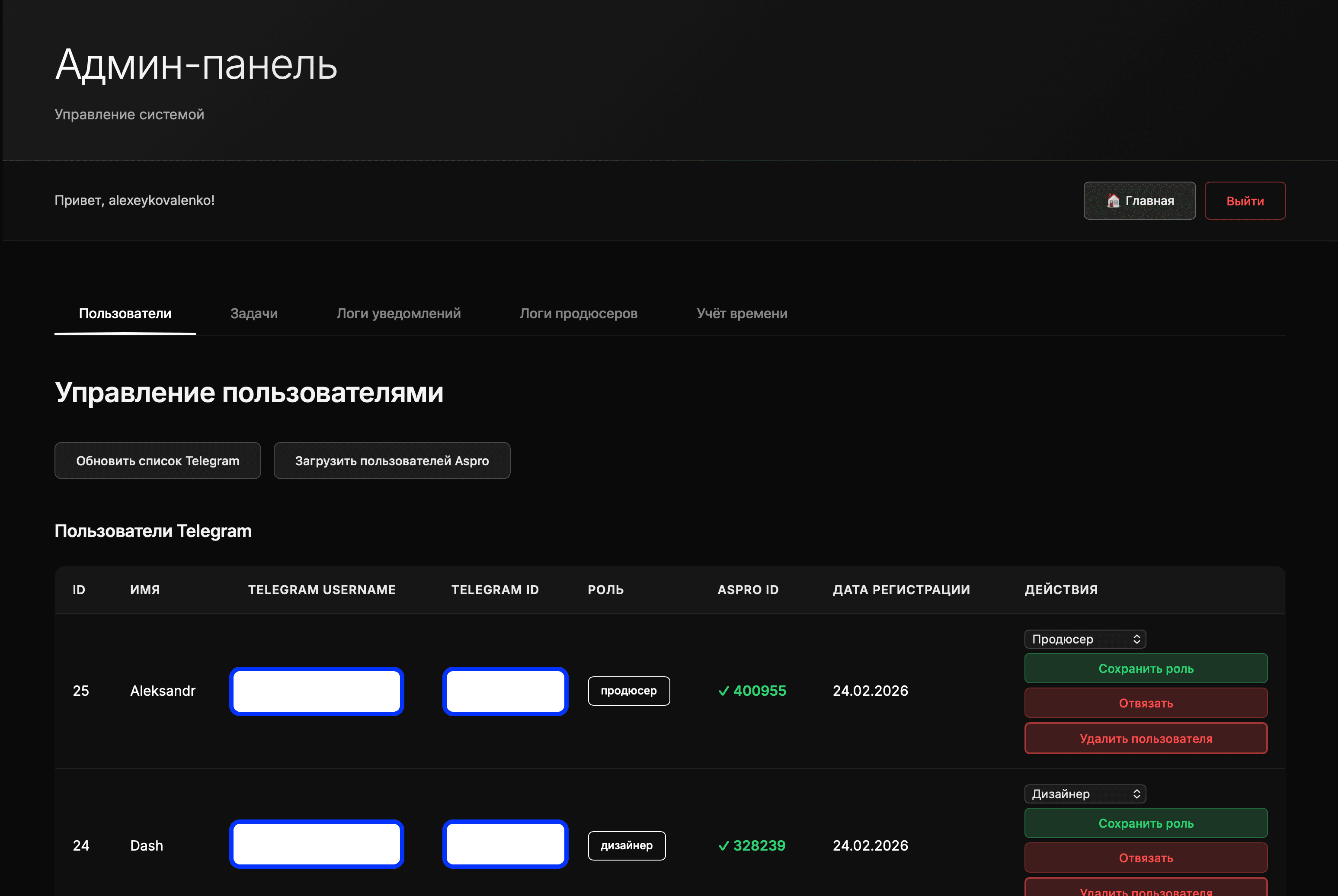Viewport: 1338px width, 896px height.
Task: Click the green checkmark beside Aspro ID 328239
Action: (723, 846)
